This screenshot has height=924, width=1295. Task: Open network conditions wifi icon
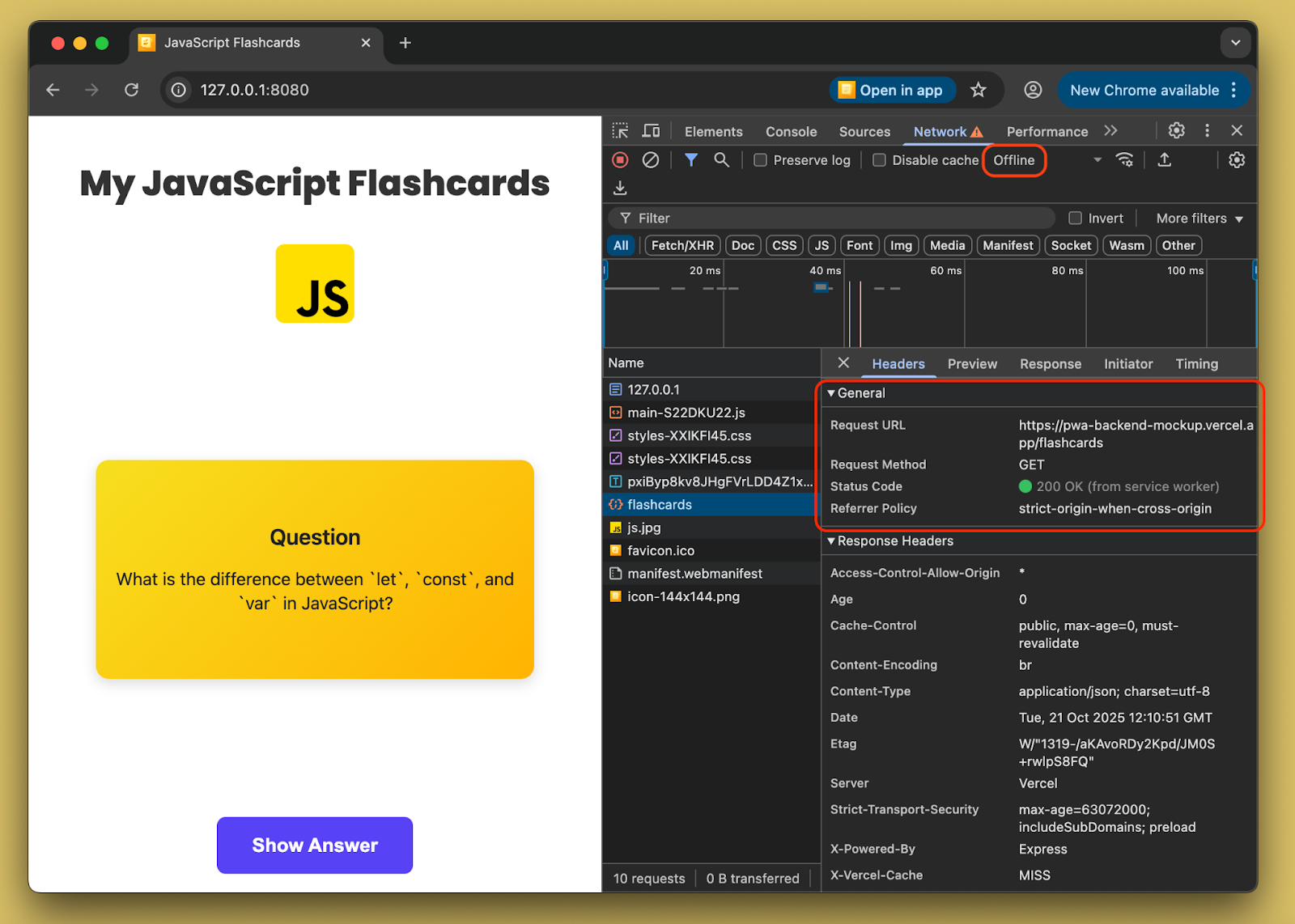[x=1124, y=160]
